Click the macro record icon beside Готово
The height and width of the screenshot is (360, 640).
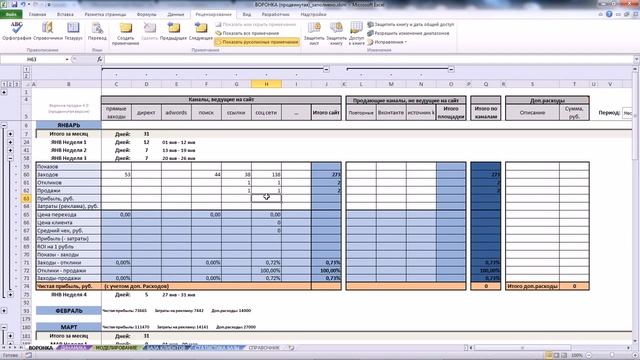(29, 356)
